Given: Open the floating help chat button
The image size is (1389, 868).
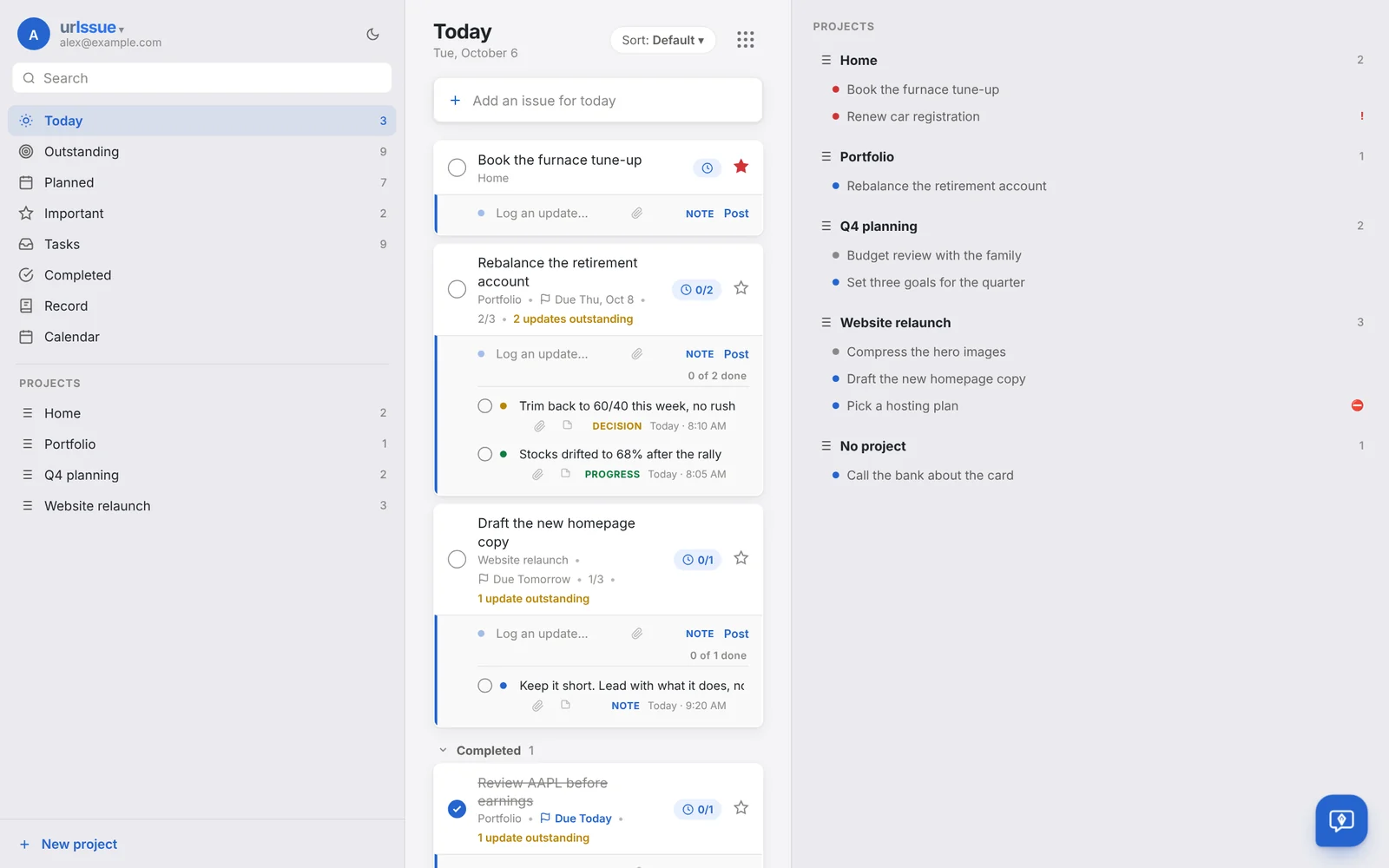Looking at the screenshot, I should (x=1341, y=820).
